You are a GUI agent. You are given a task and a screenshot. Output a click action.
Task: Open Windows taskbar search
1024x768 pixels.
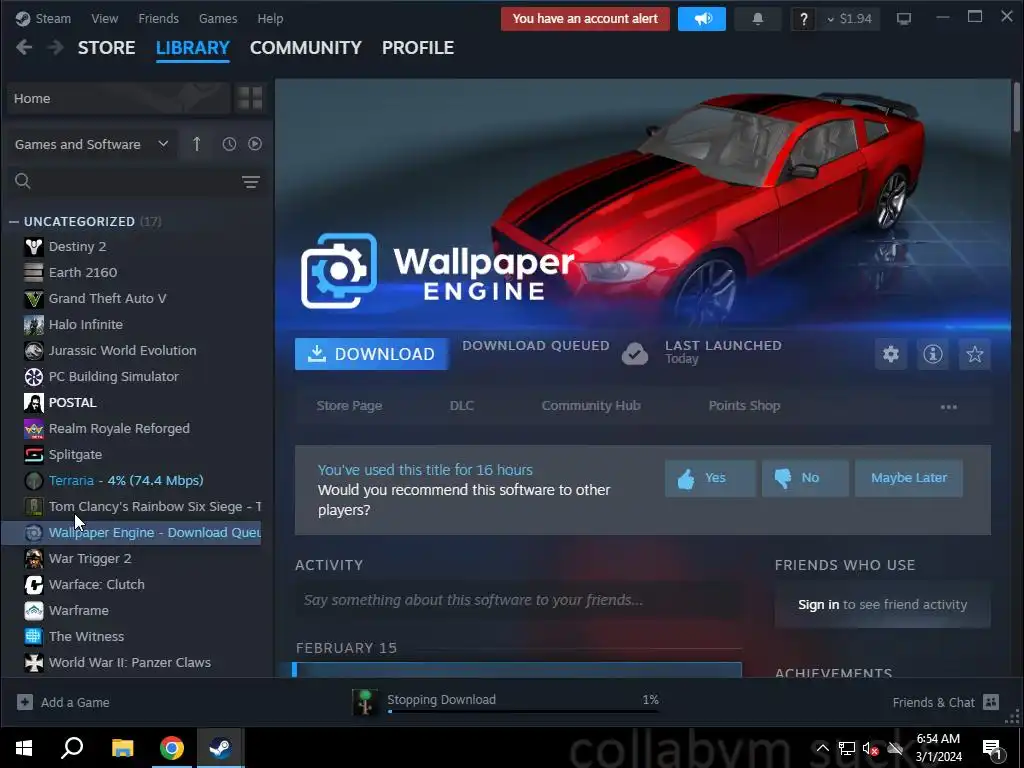[72, 748]
